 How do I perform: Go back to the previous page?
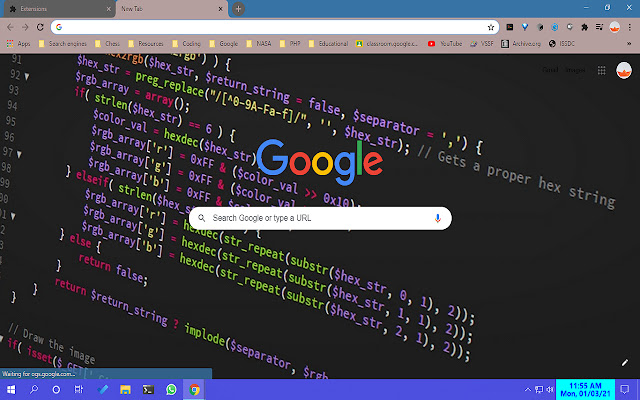coord(10,27)
